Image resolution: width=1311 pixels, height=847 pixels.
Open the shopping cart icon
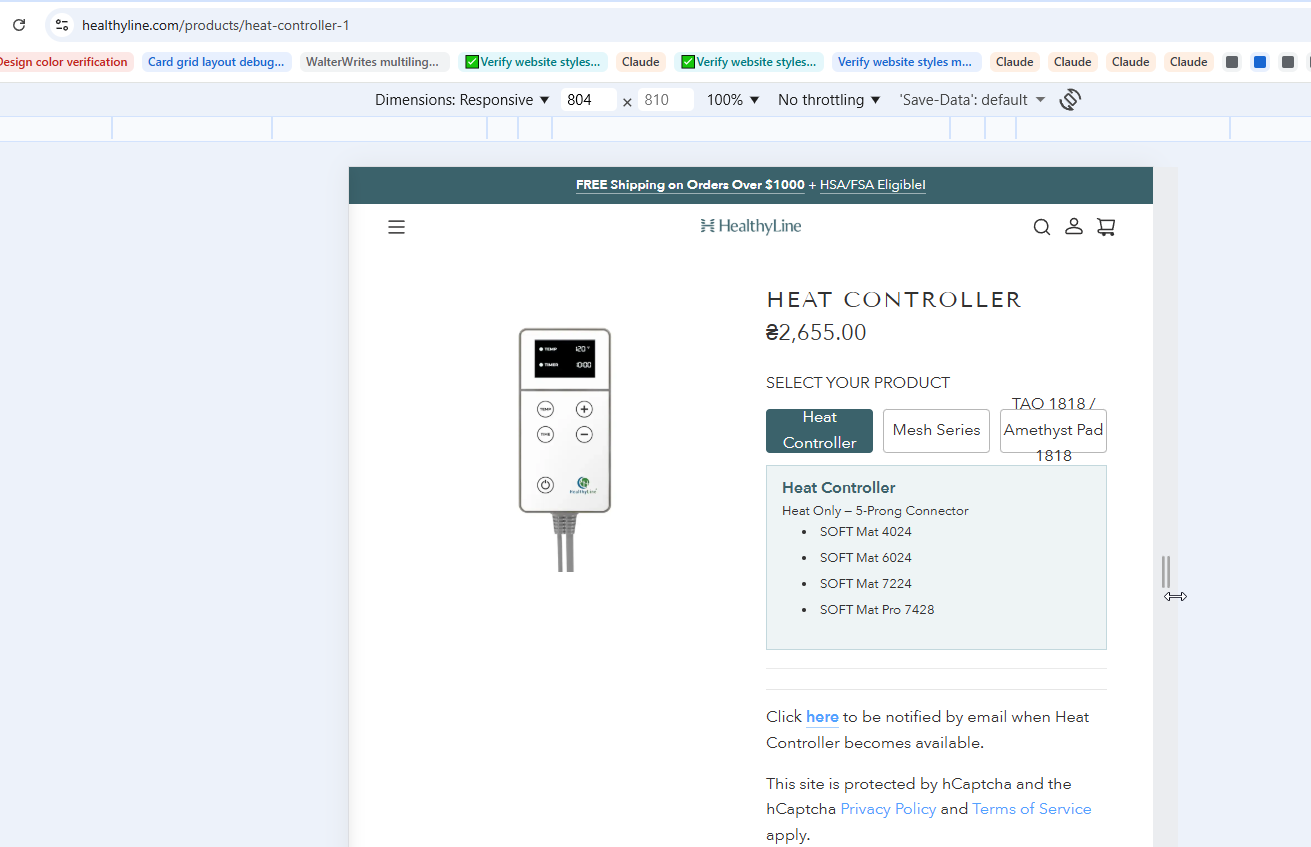[x=1106, y=227]
